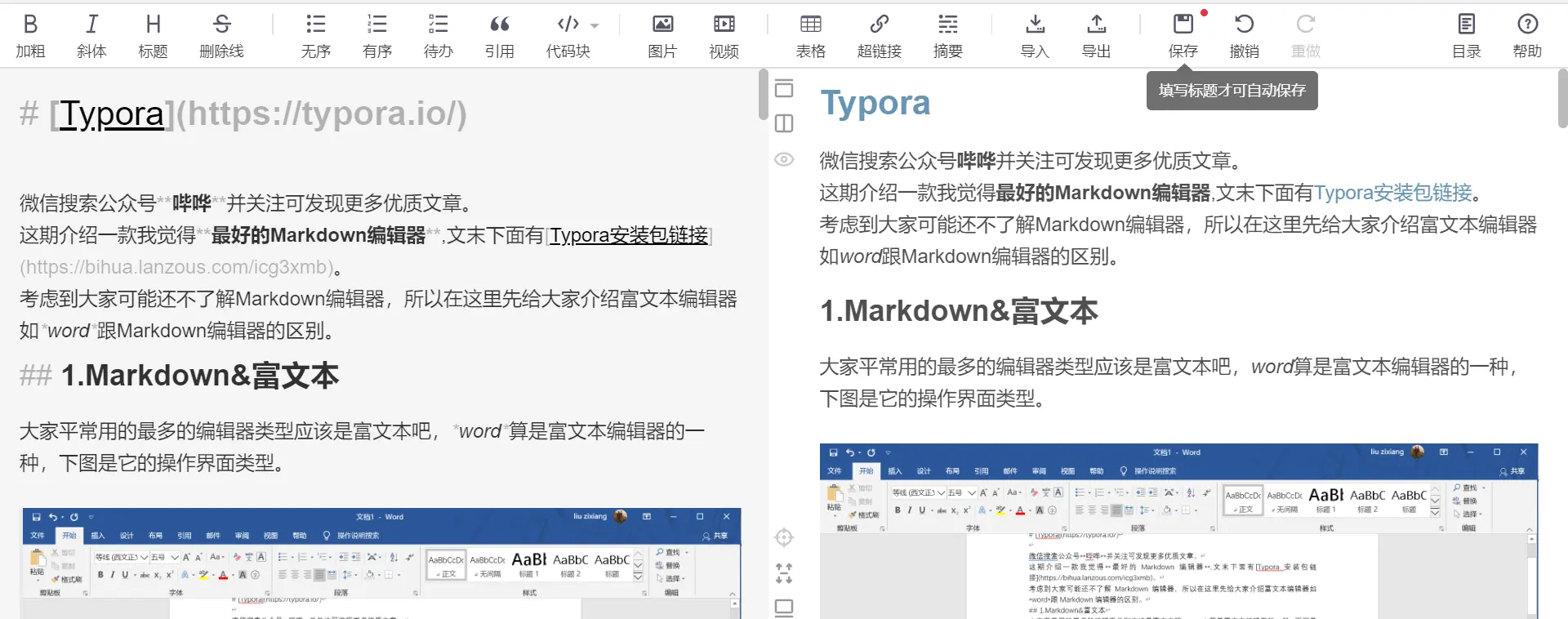Apply italic with the 斜体 button

[91, 35]
